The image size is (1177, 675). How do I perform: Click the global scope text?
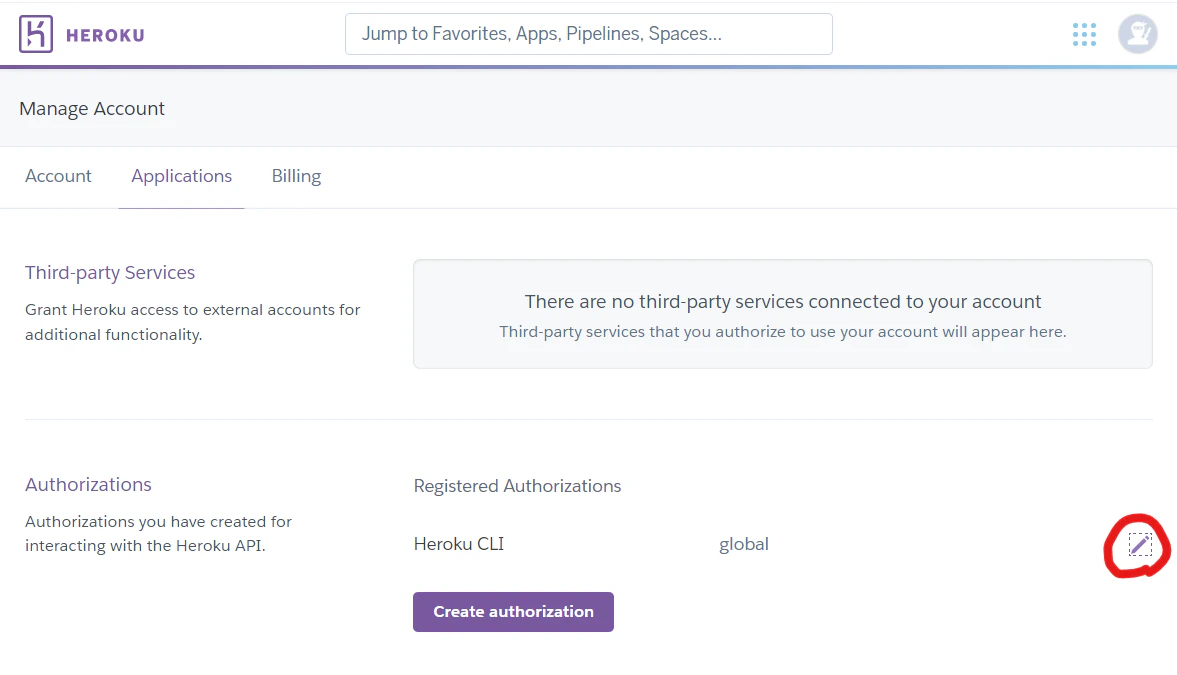744,544
